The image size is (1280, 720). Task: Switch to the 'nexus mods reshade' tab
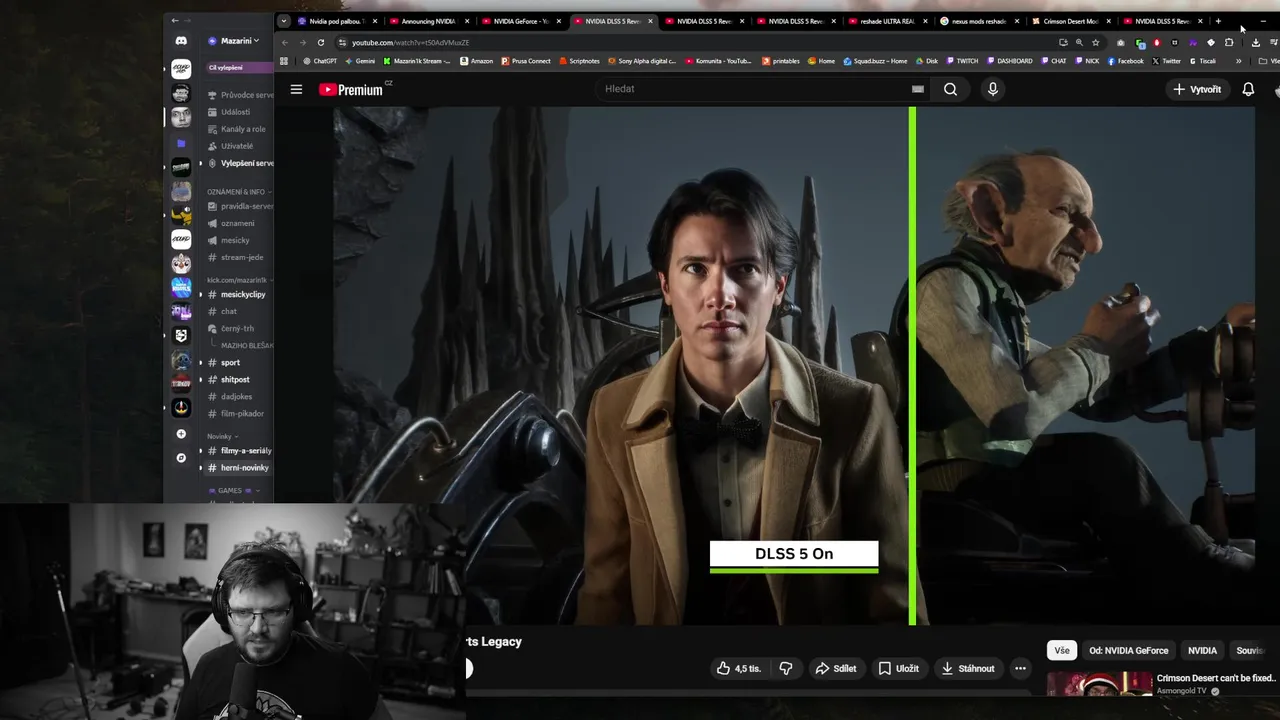coord(979,21)
